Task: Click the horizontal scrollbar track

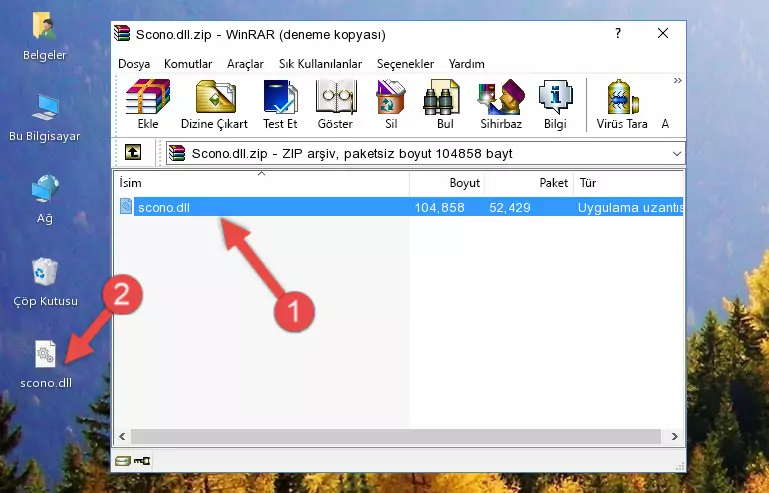Action: [x=395, y=436]
